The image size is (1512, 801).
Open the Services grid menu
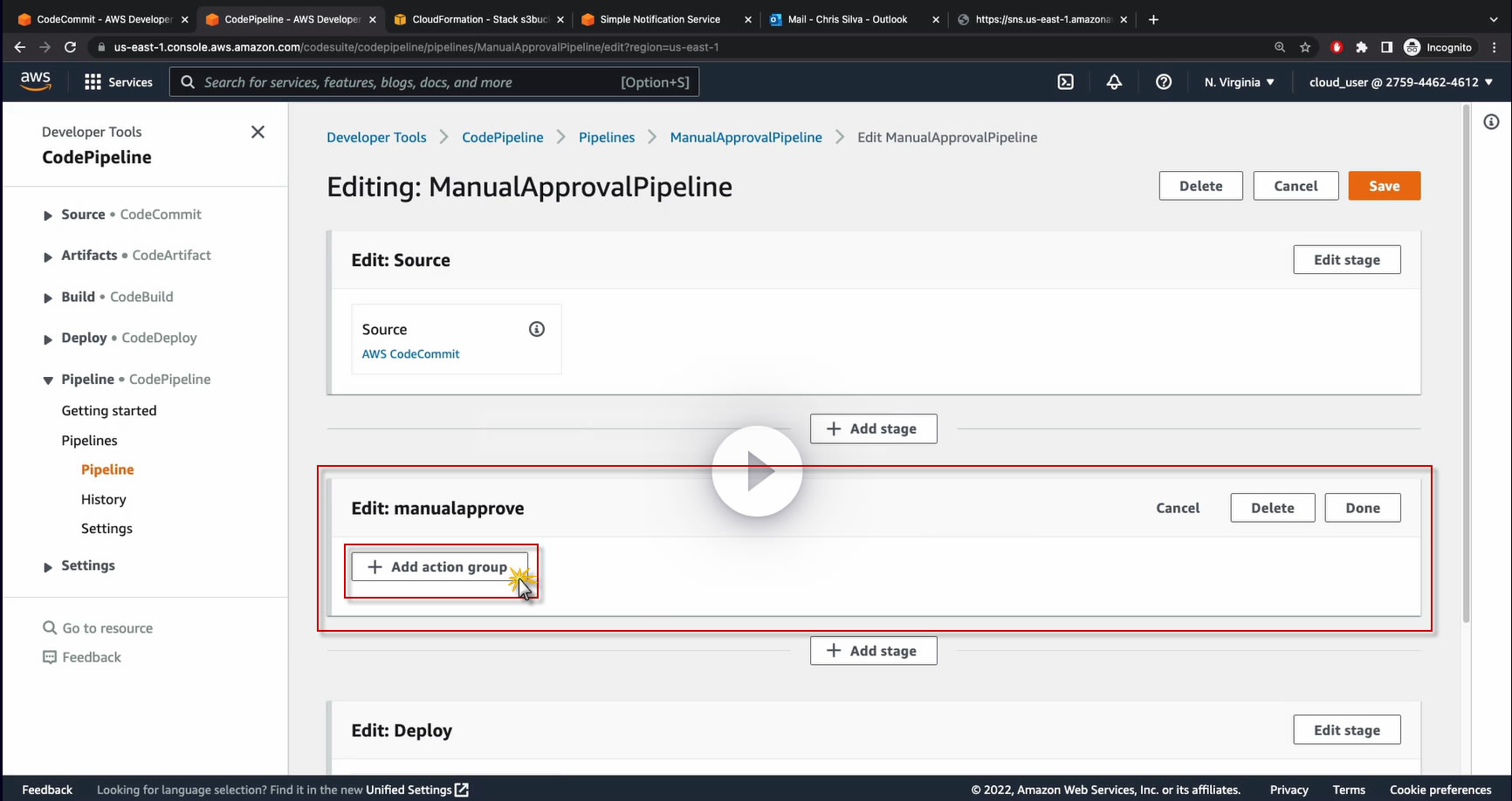[x=118, y=82]
